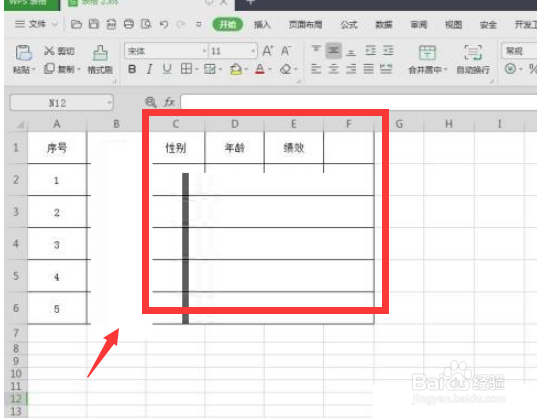The image size is (537, 418).
Task: Align text right
Action: click(351, 69)
